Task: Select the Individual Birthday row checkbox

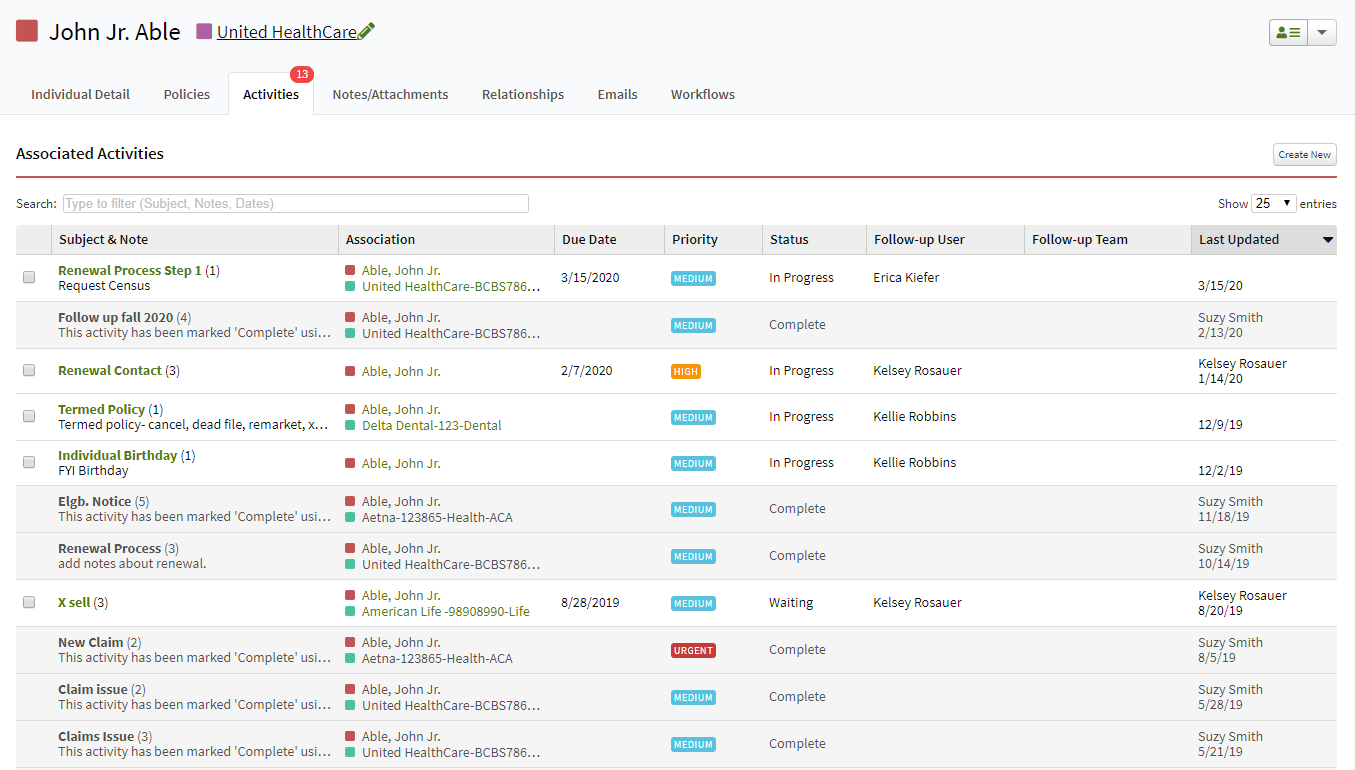Action: 29,462
